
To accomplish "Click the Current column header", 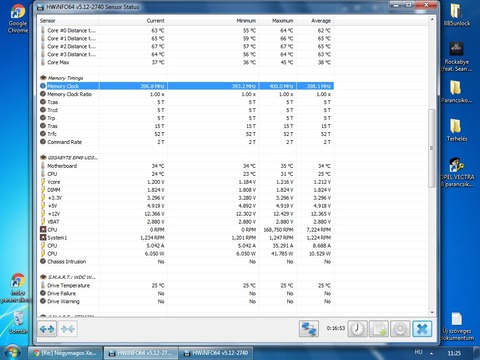I will click(133, 21).
